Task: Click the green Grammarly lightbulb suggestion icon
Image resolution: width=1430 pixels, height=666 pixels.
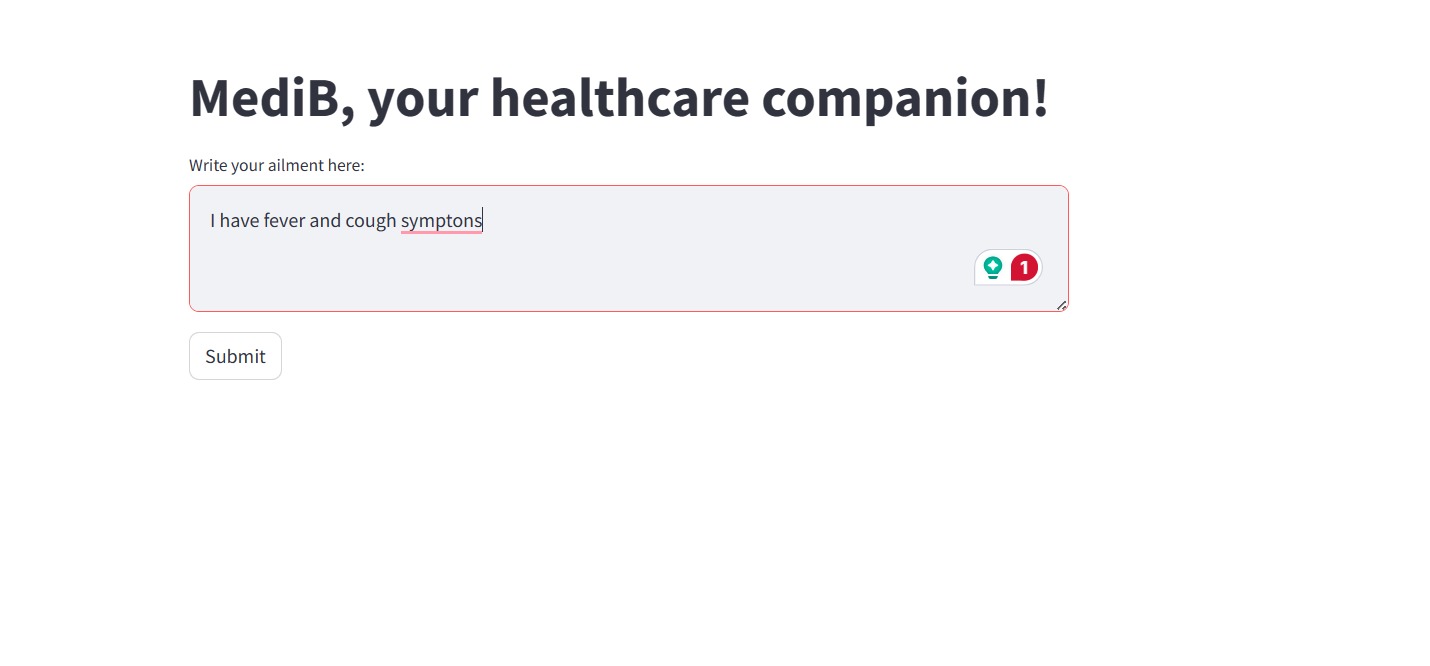Action: click(x=992, y=267)
